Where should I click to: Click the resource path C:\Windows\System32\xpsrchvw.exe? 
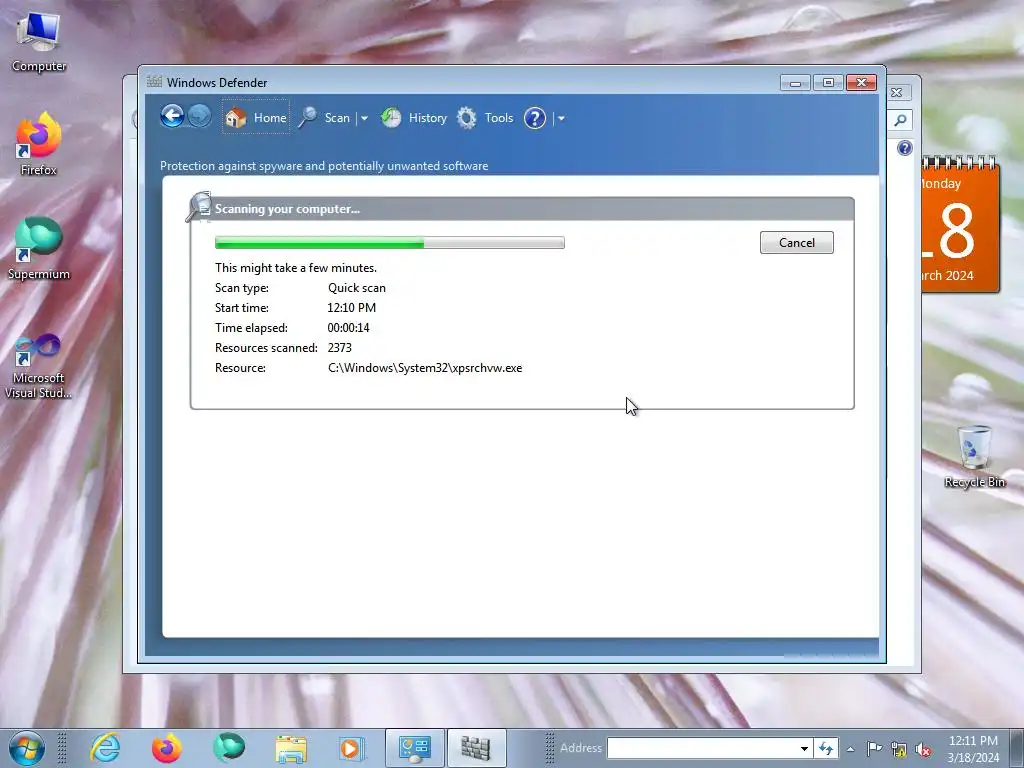click(x=425, y=368)
